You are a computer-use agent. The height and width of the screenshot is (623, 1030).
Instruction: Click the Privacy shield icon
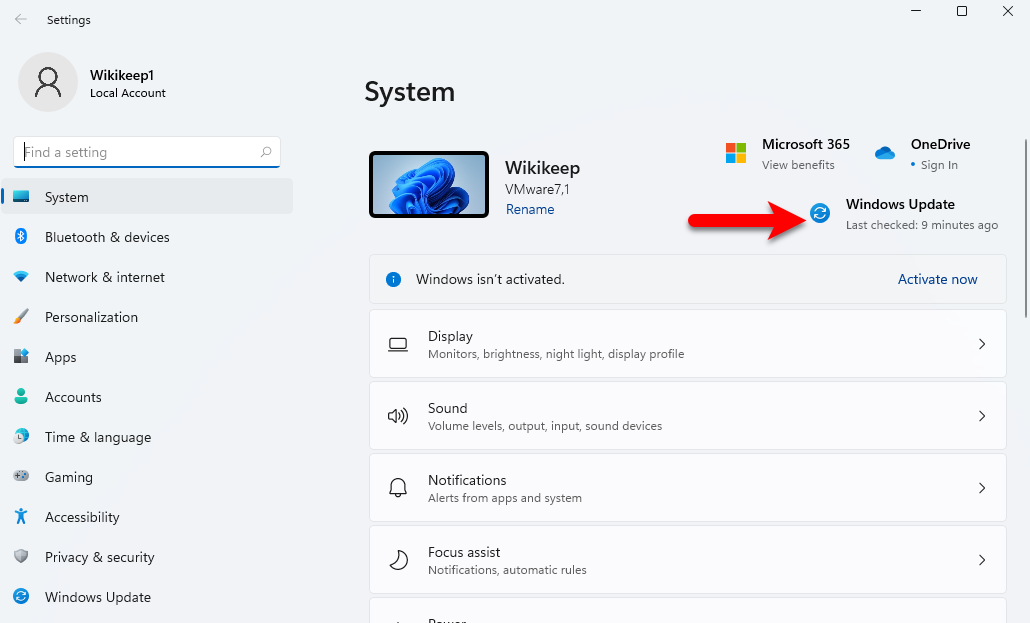coord(21,557)
